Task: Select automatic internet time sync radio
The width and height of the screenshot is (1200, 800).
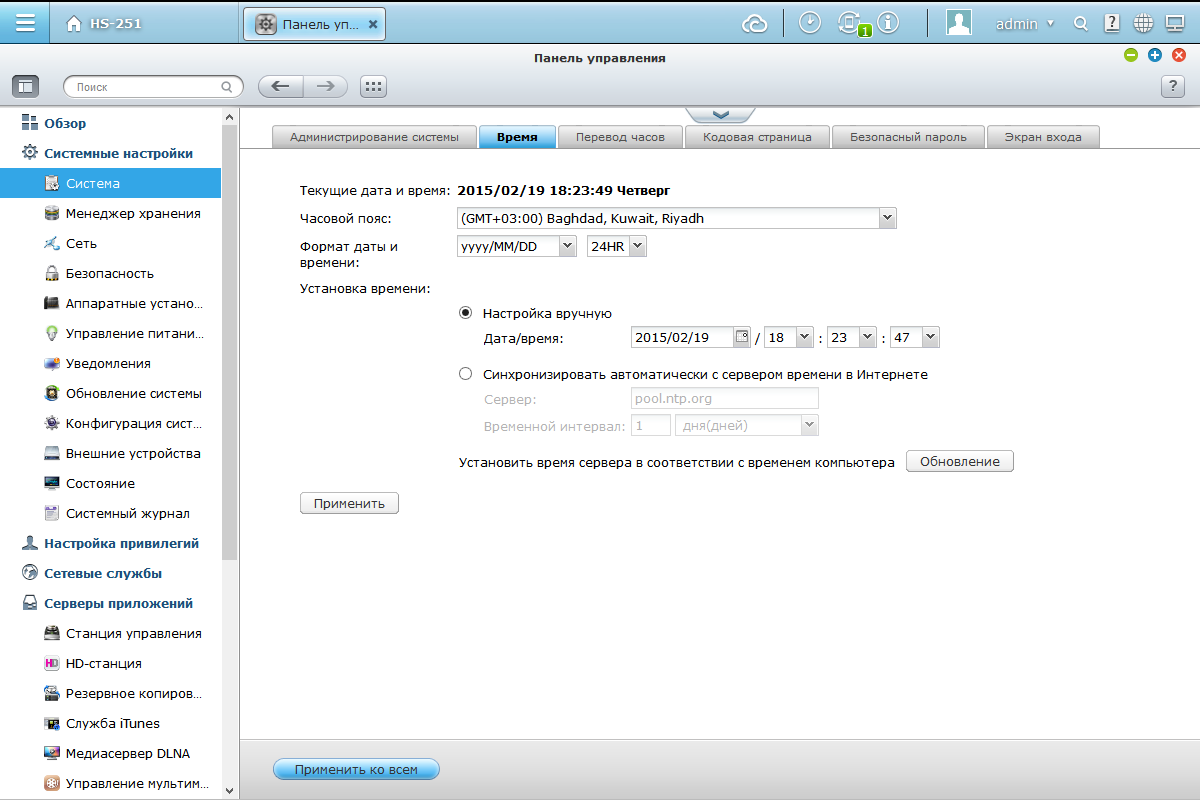Action: coord(465,374)
